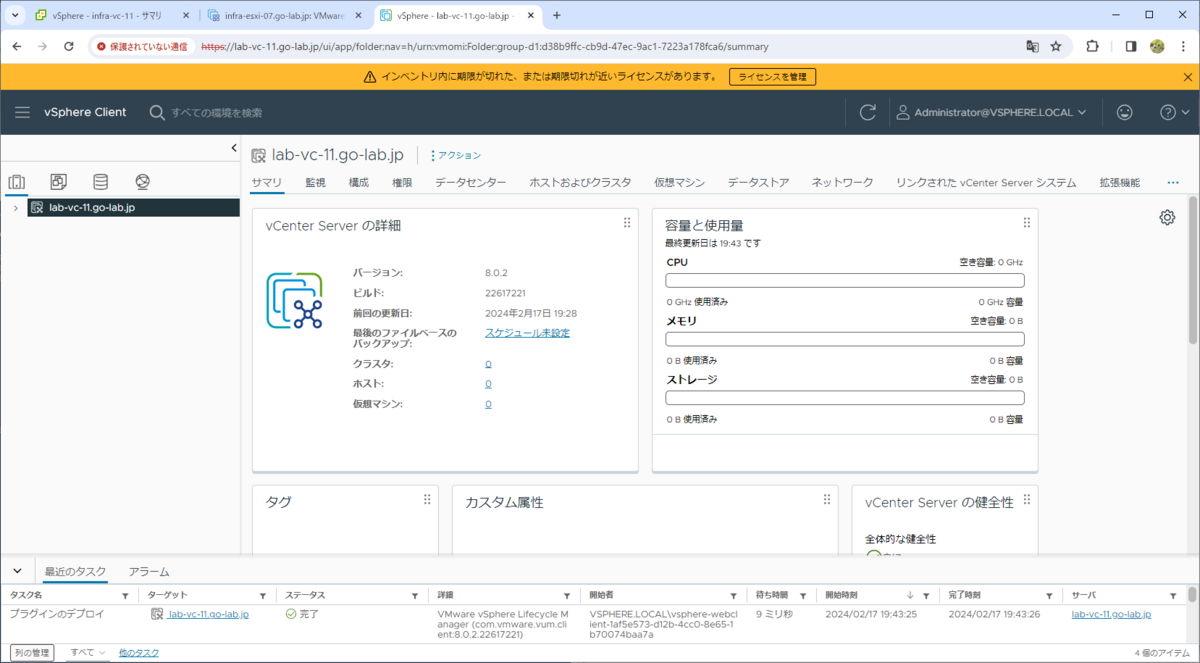
Task: Click 他のタスク link
Action: point(139,652)
